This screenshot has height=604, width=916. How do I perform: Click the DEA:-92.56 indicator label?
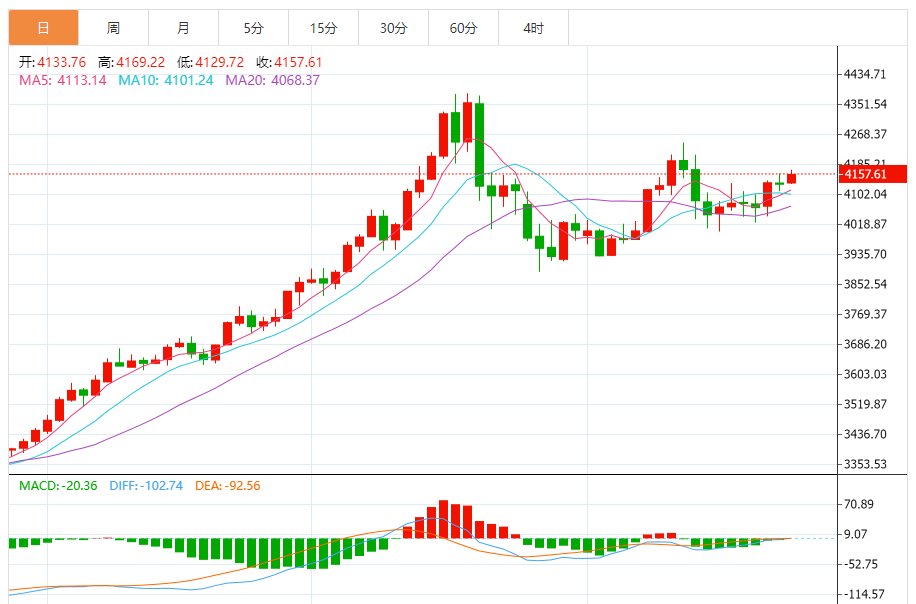228,485
